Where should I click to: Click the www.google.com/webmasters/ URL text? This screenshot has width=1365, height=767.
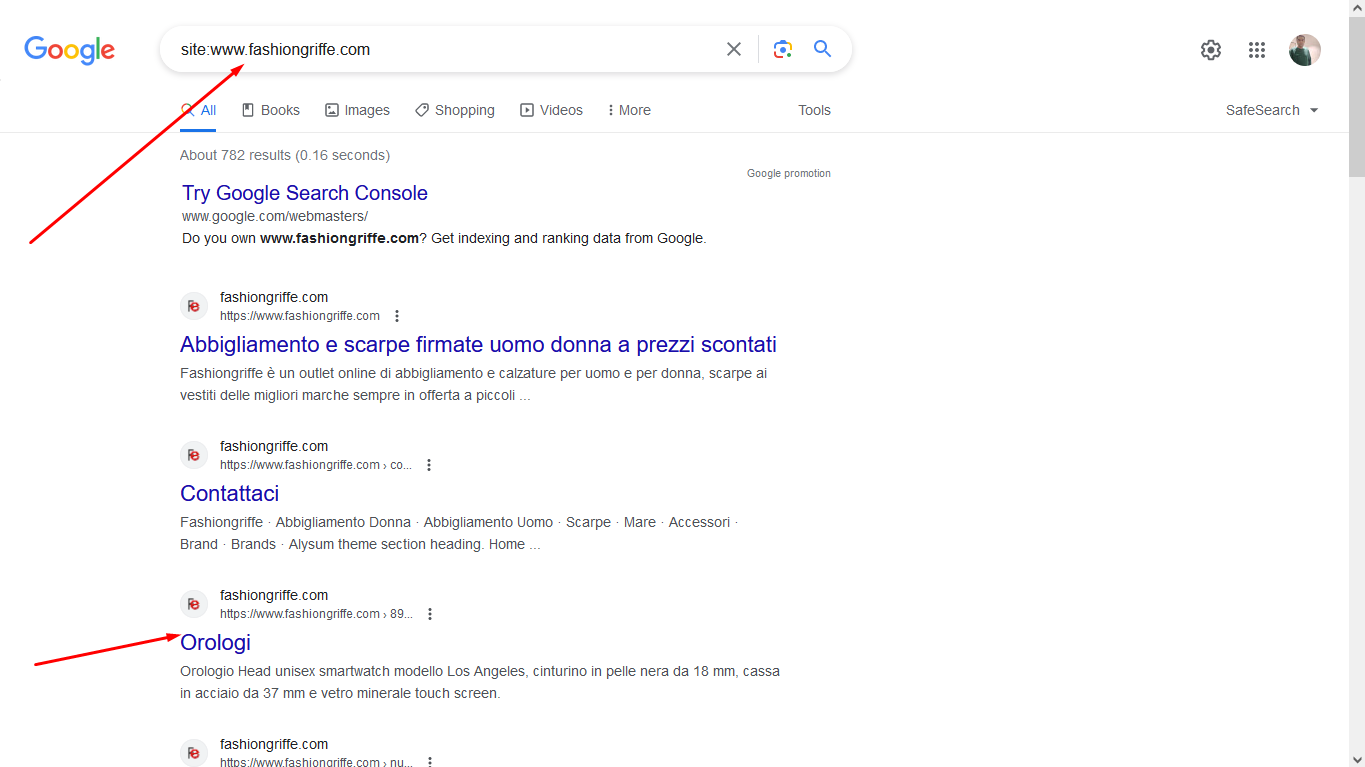[275, 216]
